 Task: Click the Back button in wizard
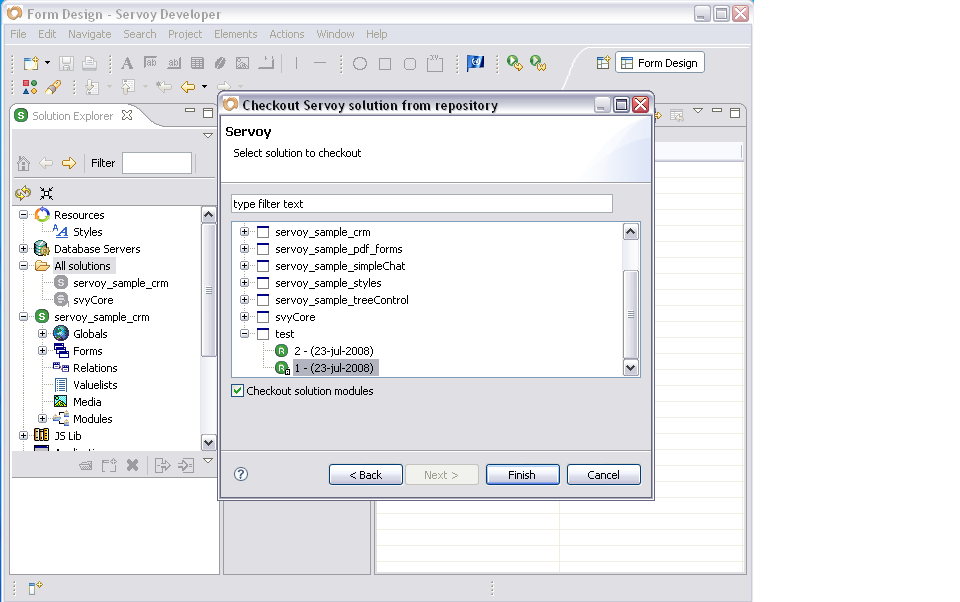366,475
